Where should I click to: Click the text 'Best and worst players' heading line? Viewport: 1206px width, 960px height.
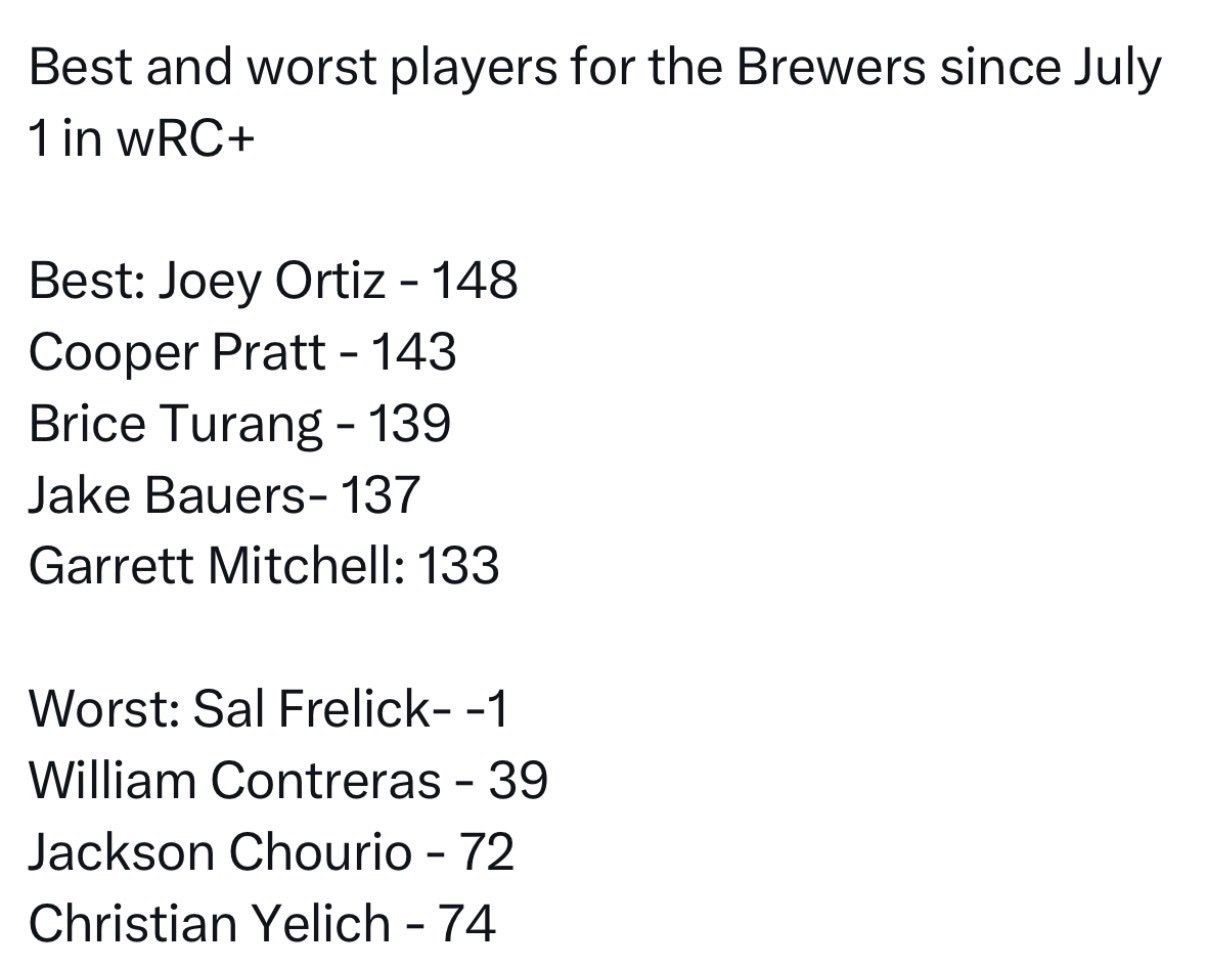[596, 70]
